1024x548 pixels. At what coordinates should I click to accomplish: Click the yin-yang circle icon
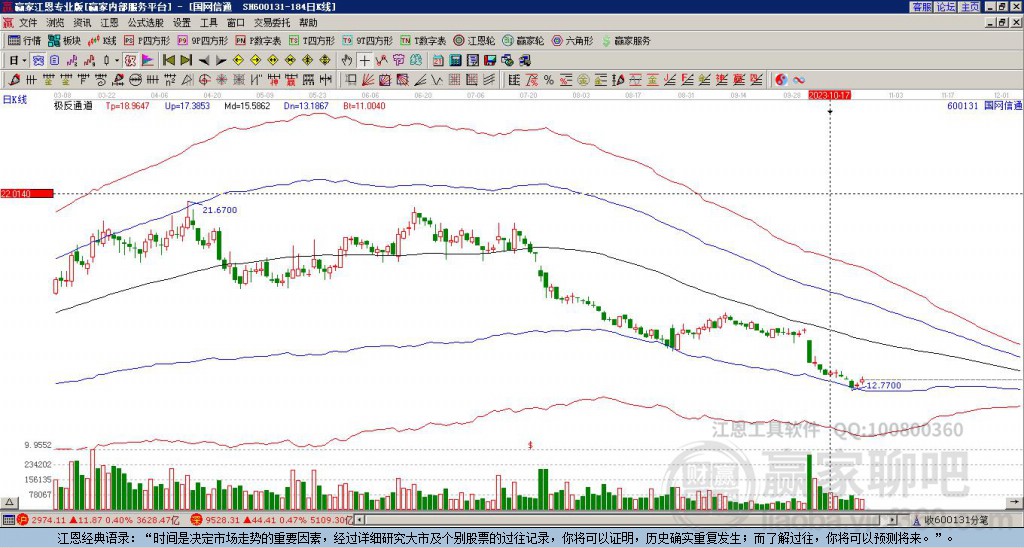pyautogui.click(x=781, y=80)
